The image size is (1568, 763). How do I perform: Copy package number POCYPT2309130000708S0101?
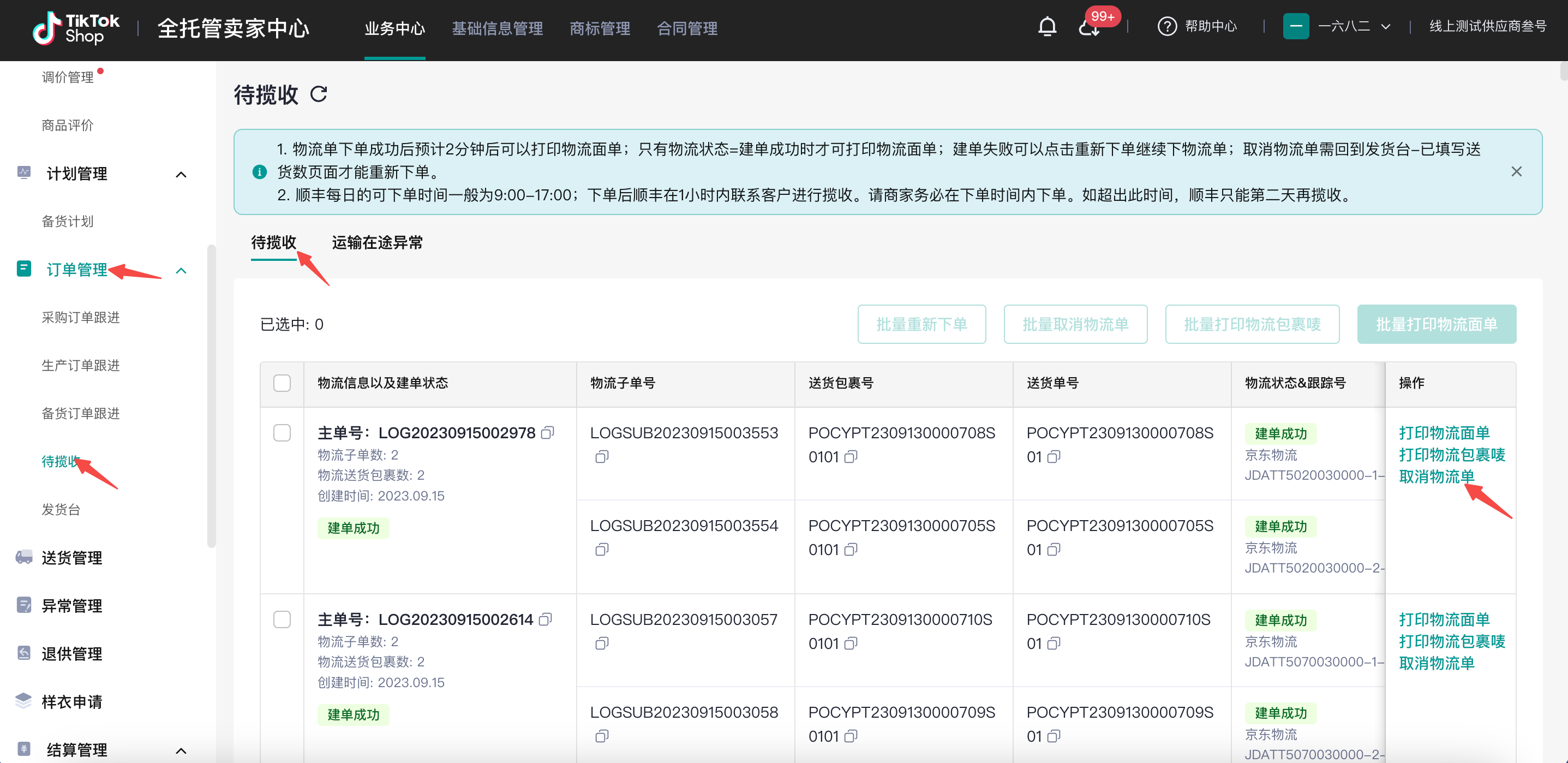click(851, 457)
